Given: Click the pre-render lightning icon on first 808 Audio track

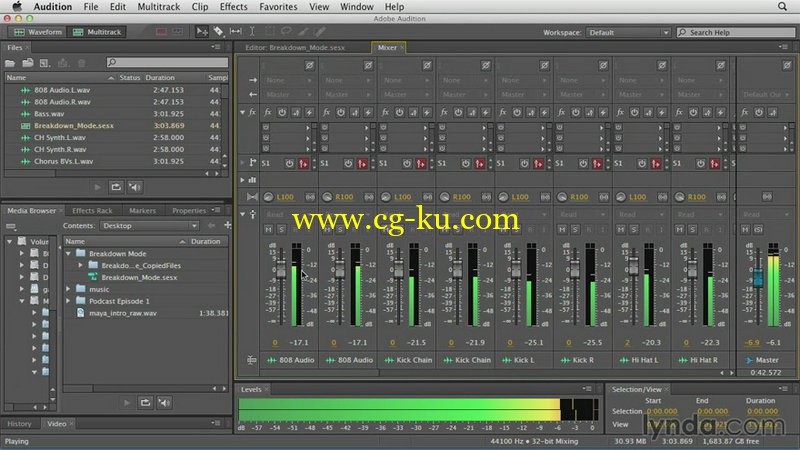Looking at the screenshot, I should 309,112.
